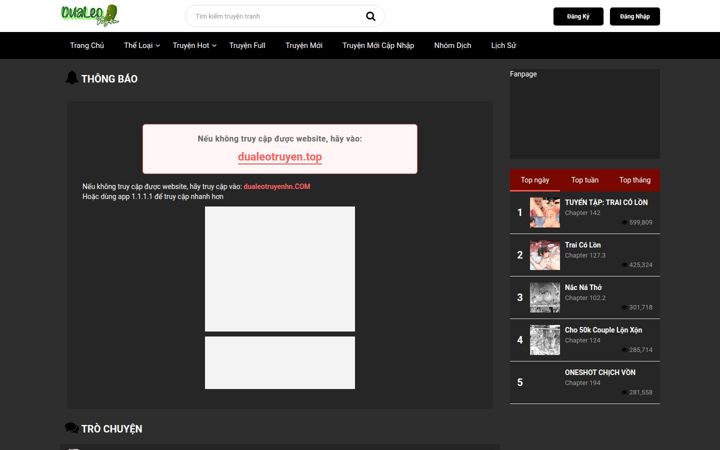Click the Fanpage label
Image resolution: width=720 pixels, height=450 pixels.
pyautogui.click(x=523, y=74)
